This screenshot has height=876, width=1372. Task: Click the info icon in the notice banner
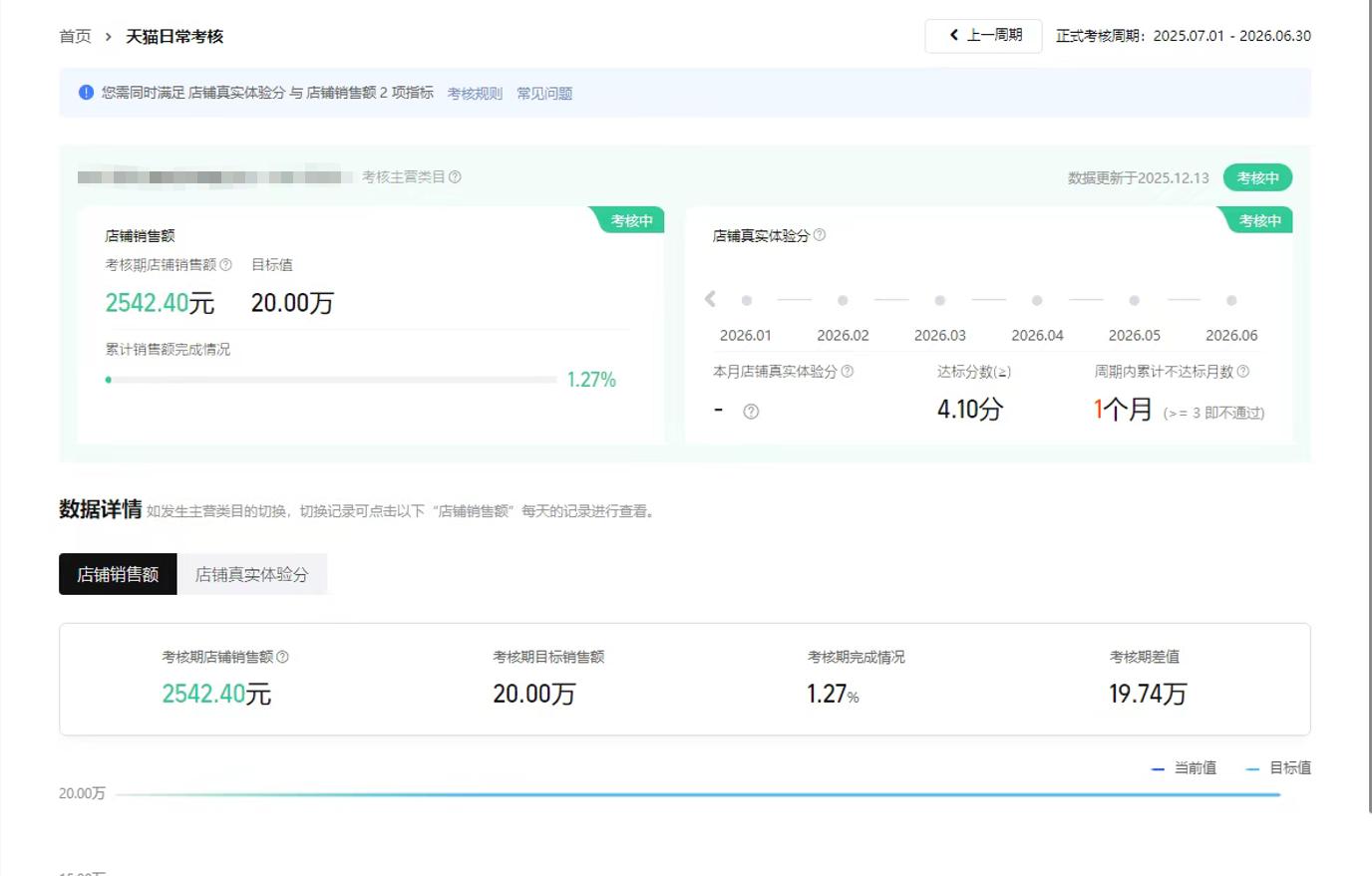tap(86, 93)
